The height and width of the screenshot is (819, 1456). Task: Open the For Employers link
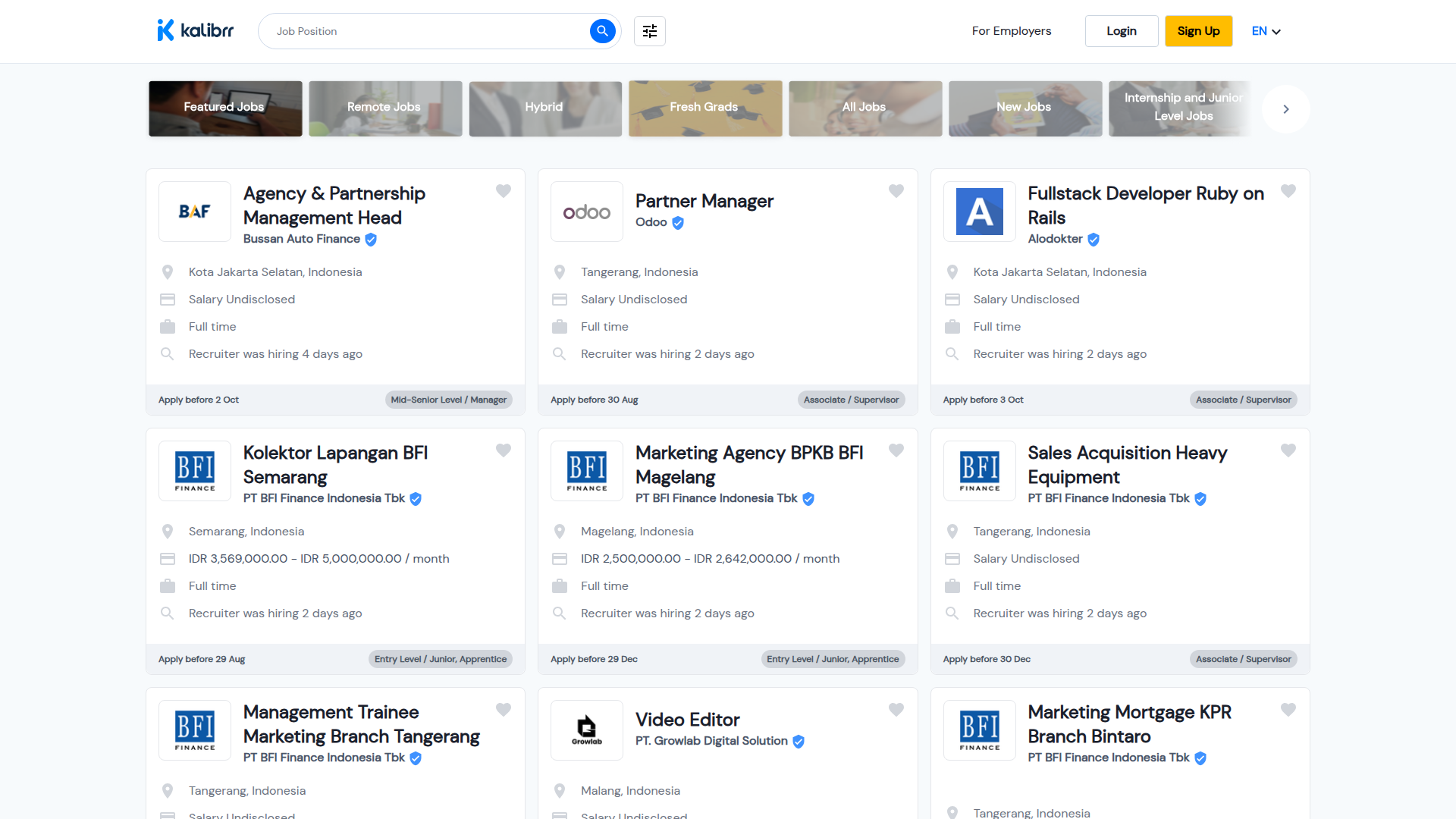pyautogui.click(x=1012, y=31)
